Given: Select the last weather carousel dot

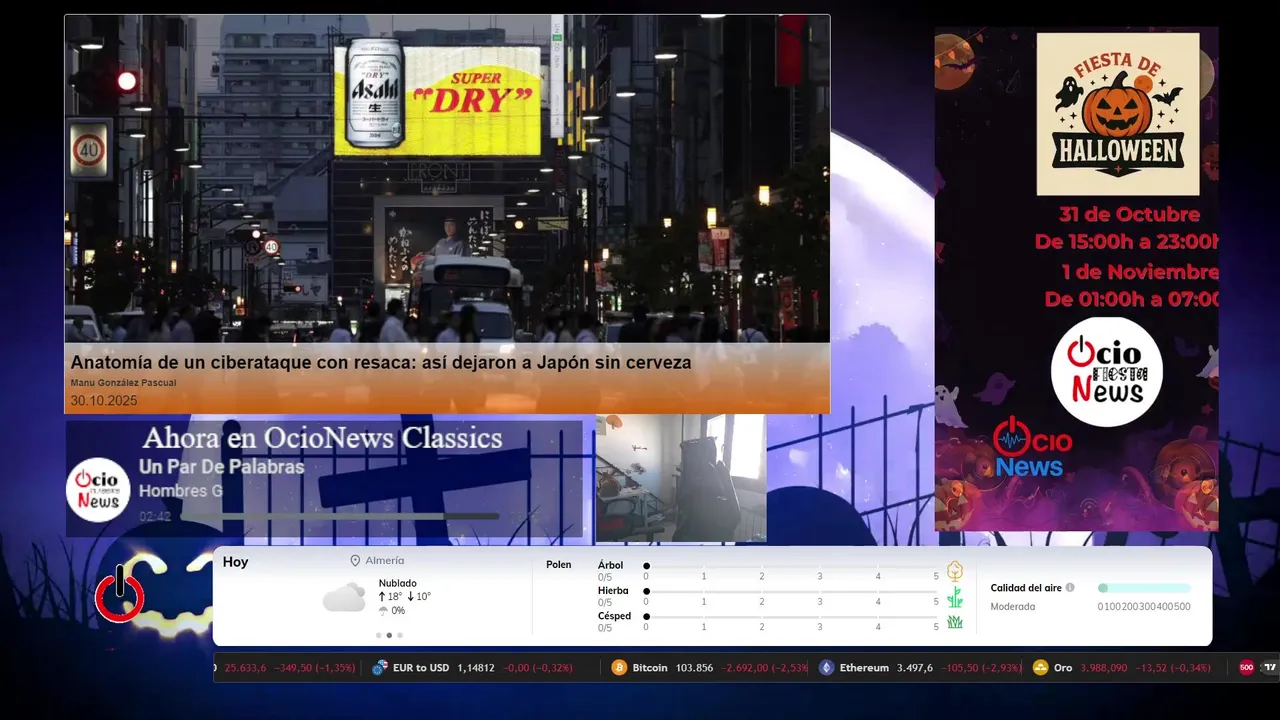Looking at the screenshot, I should click(400, 635).
